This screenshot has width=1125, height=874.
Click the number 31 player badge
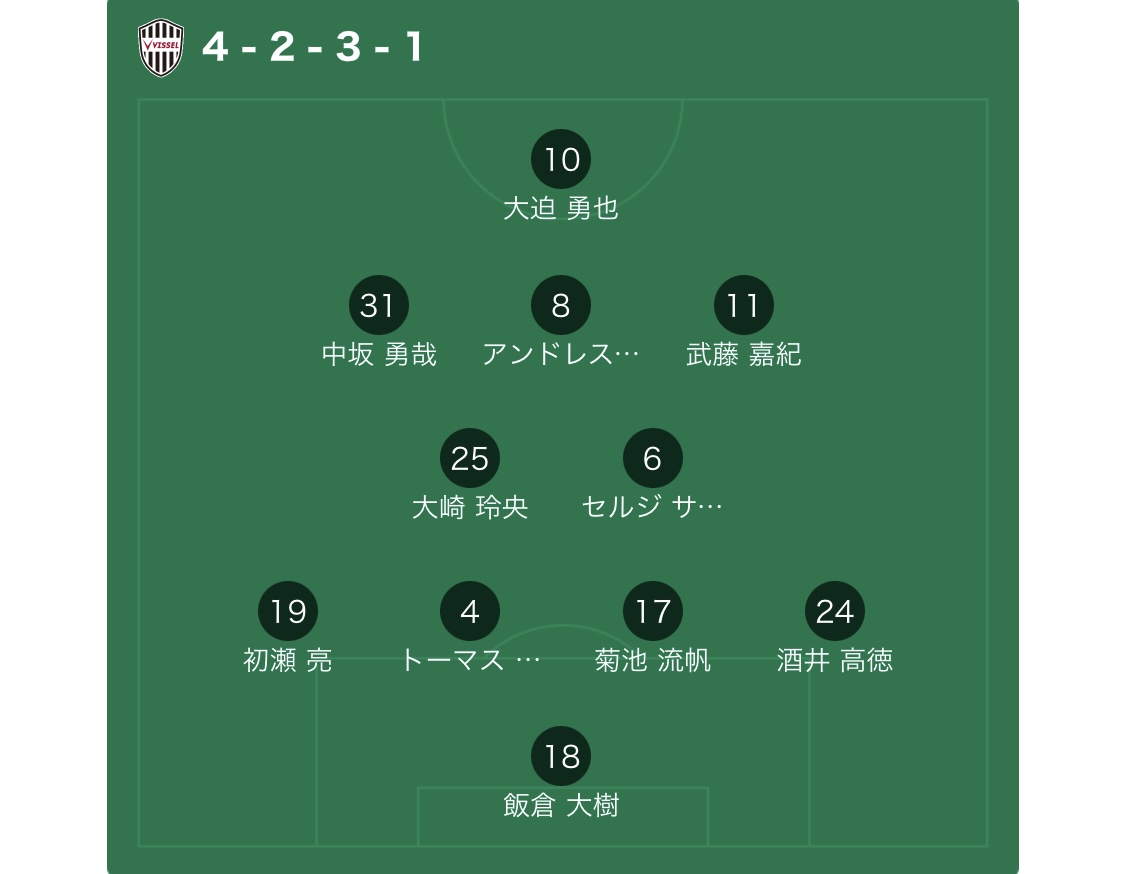pos(378,305)
